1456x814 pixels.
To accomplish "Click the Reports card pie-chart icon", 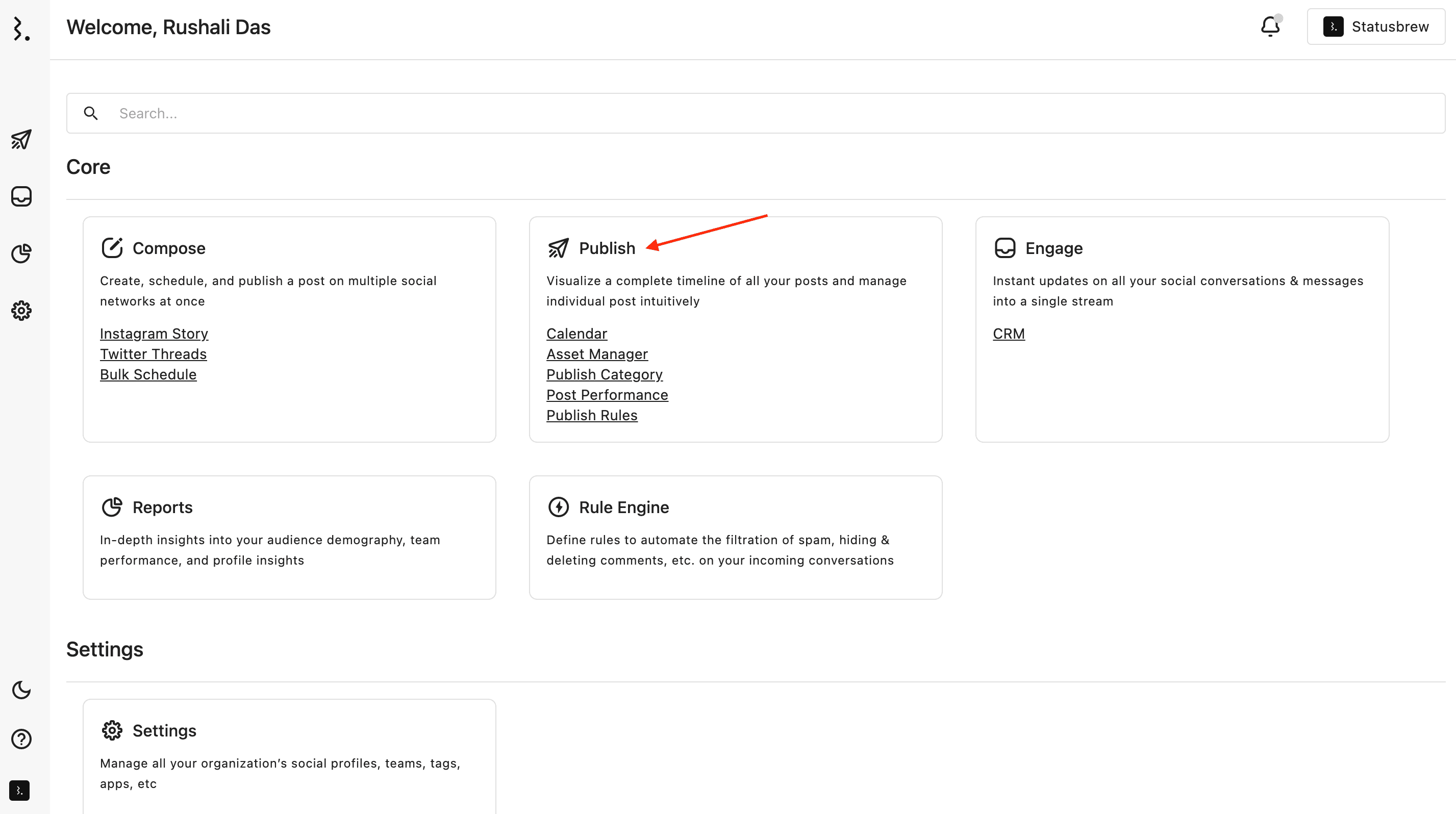I will tap(112, 507).
